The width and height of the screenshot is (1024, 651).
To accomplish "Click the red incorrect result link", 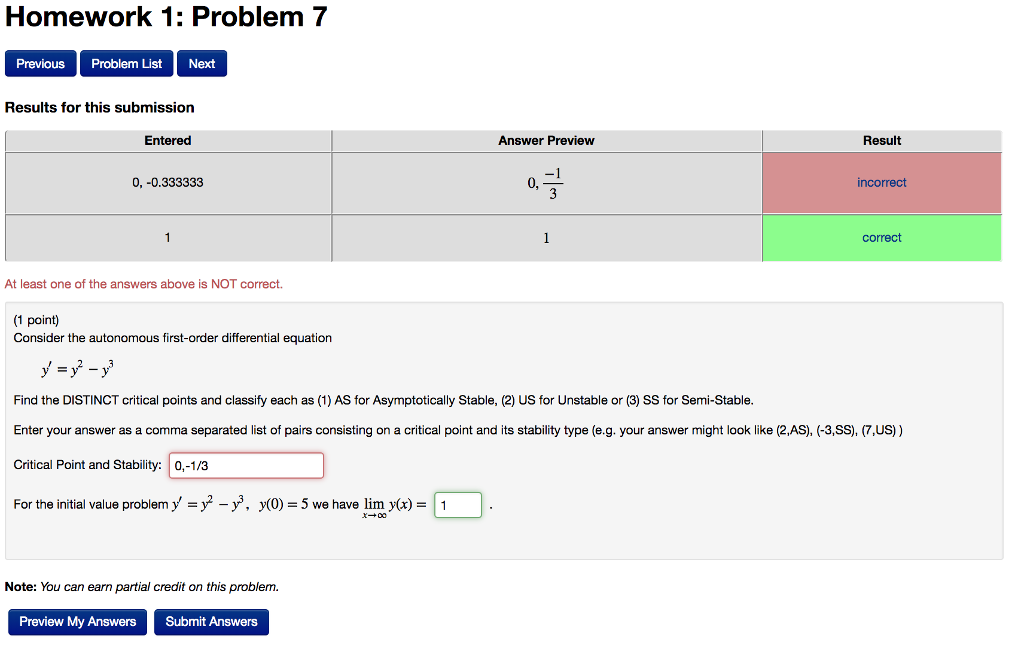I will coord(881,182).
